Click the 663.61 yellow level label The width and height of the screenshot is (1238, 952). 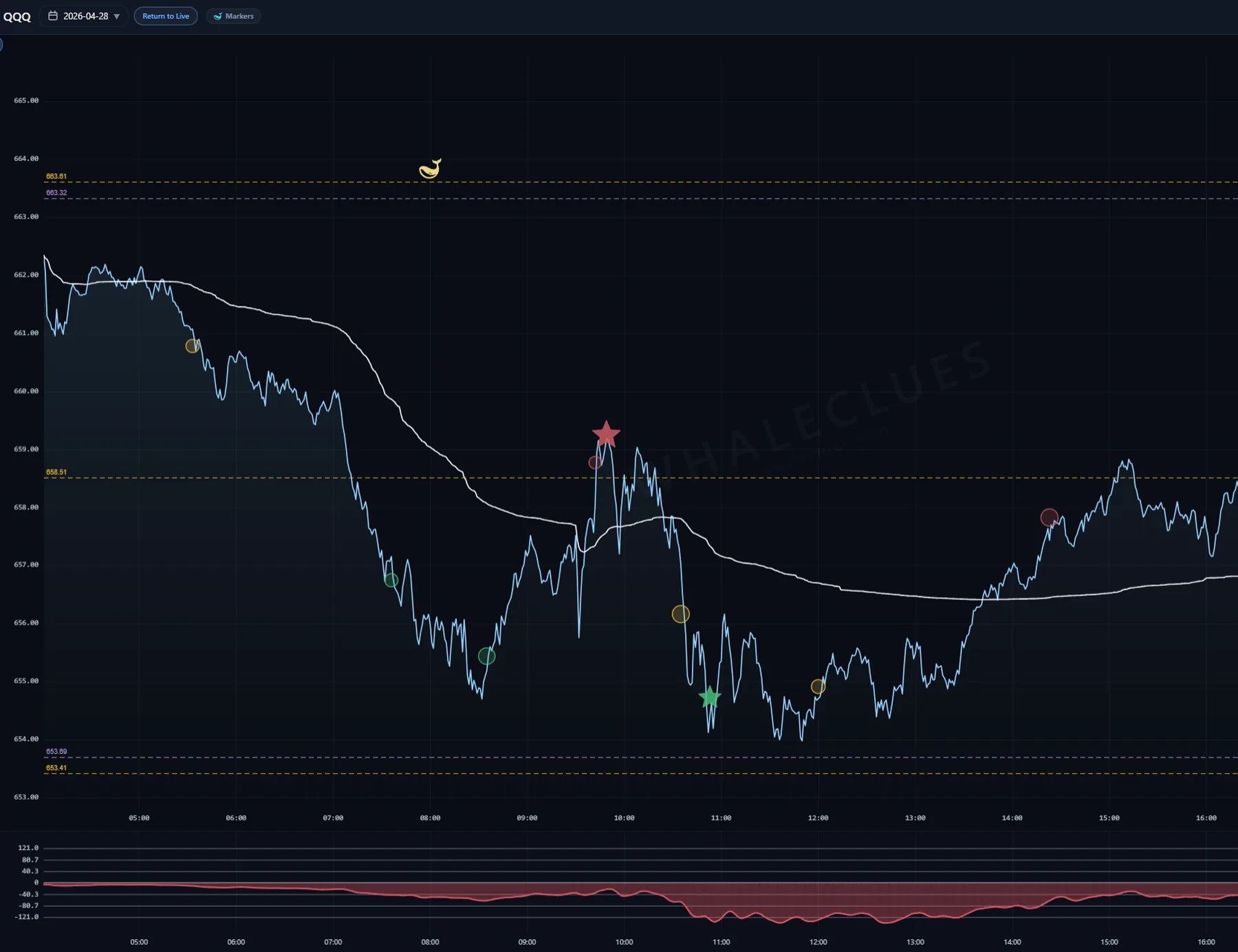coord(56,177)
